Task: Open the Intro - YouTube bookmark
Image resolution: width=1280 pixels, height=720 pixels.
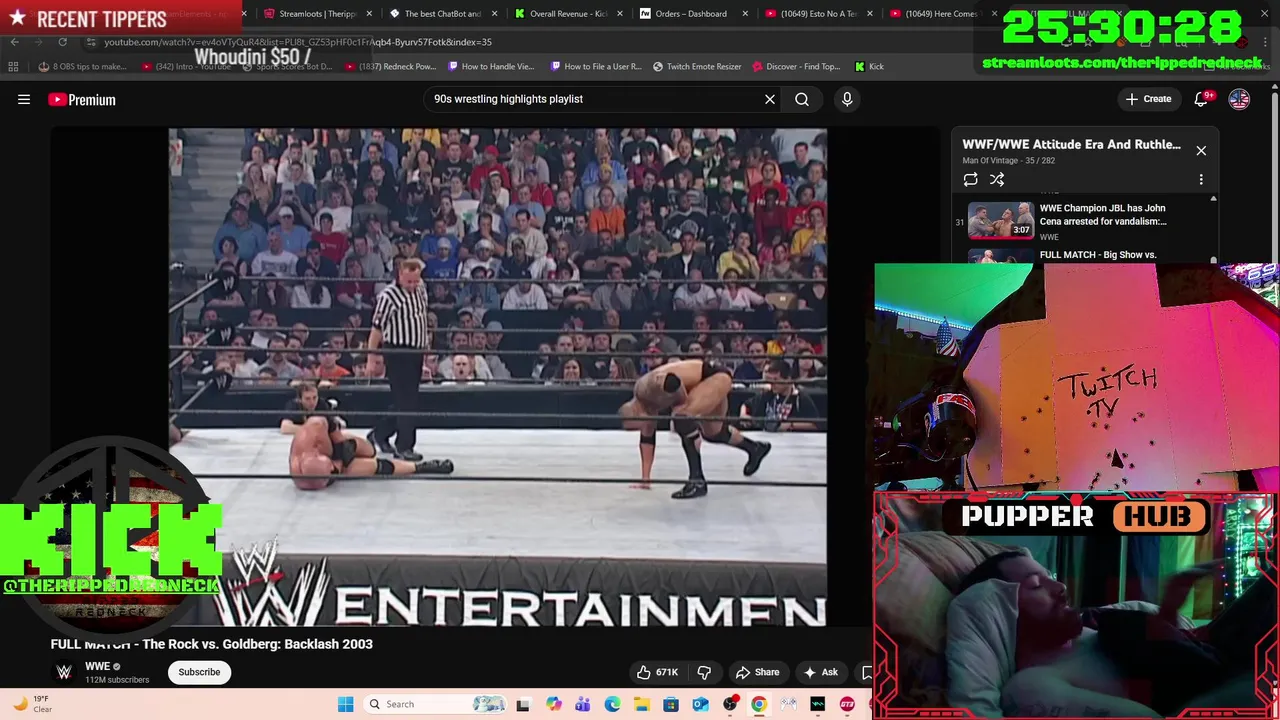Action: pyautogui.click(x=186, y=66)
